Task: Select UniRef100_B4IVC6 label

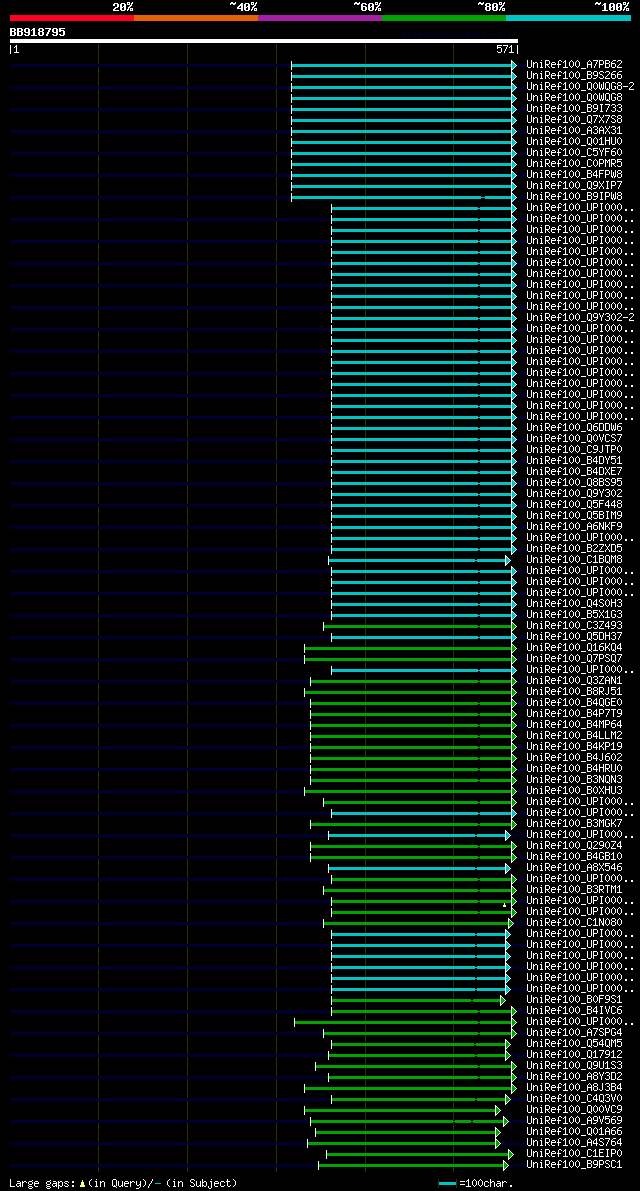Action: (x=574, y=1011)
